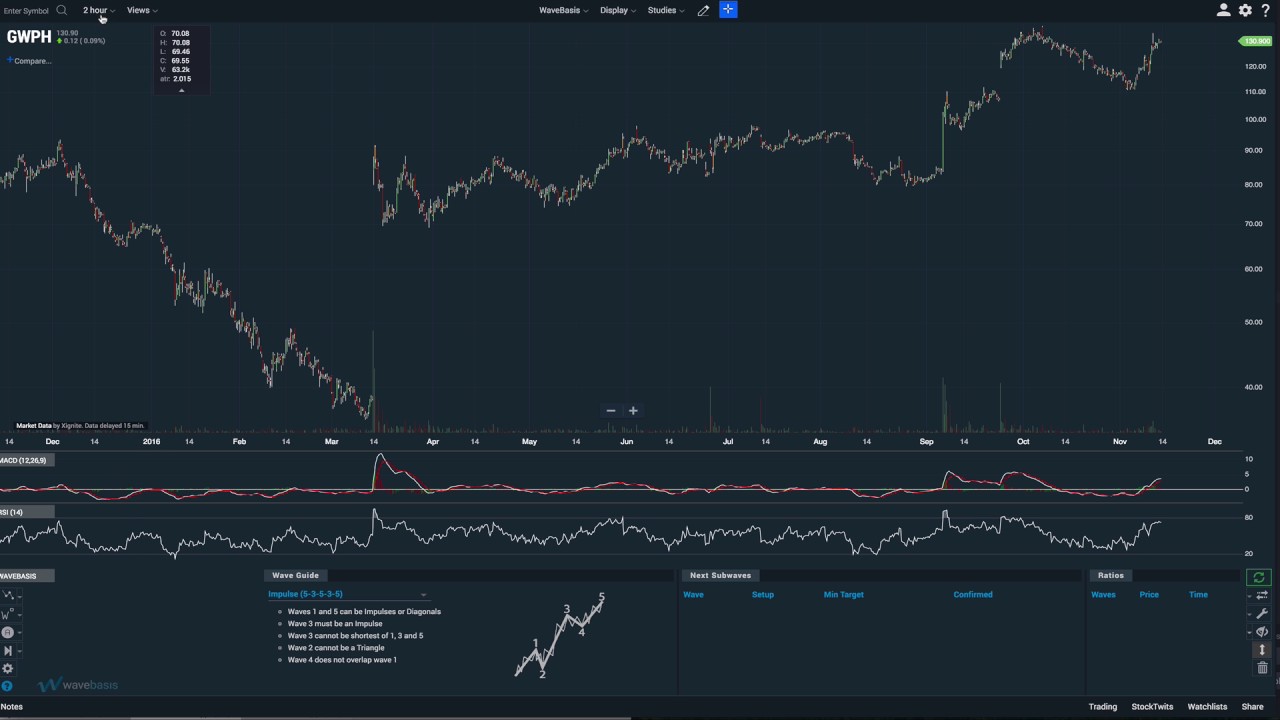Select the wave count line tool icon
1280x720 pixels.
[x=7, y=595]
